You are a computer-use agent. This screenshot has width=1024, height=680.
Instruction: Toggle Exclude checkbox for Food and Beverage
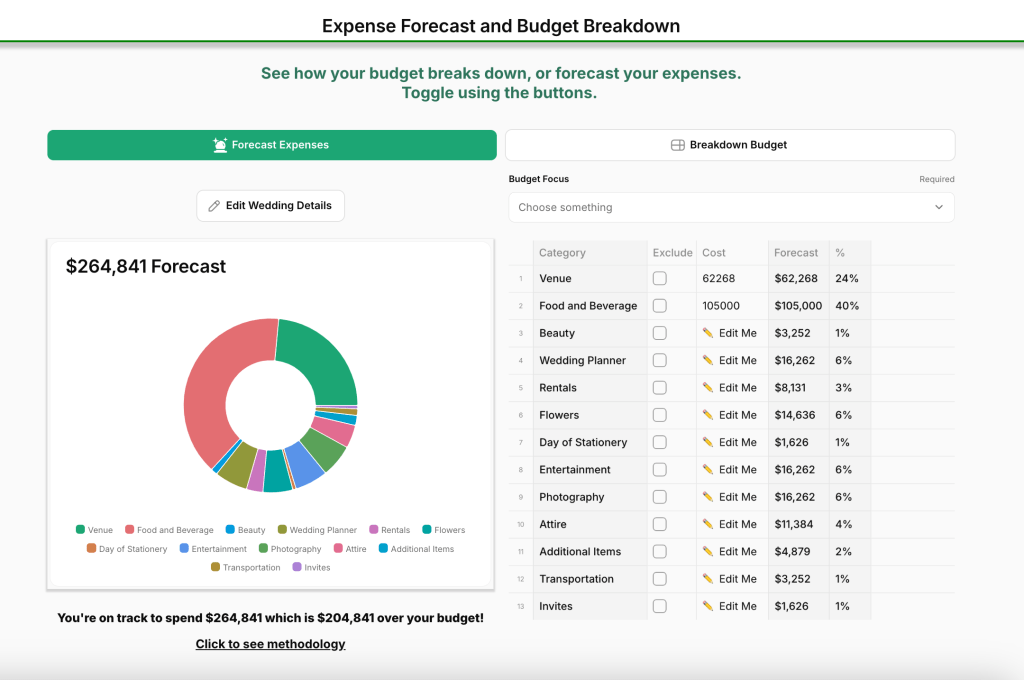[x=660, y=306]
